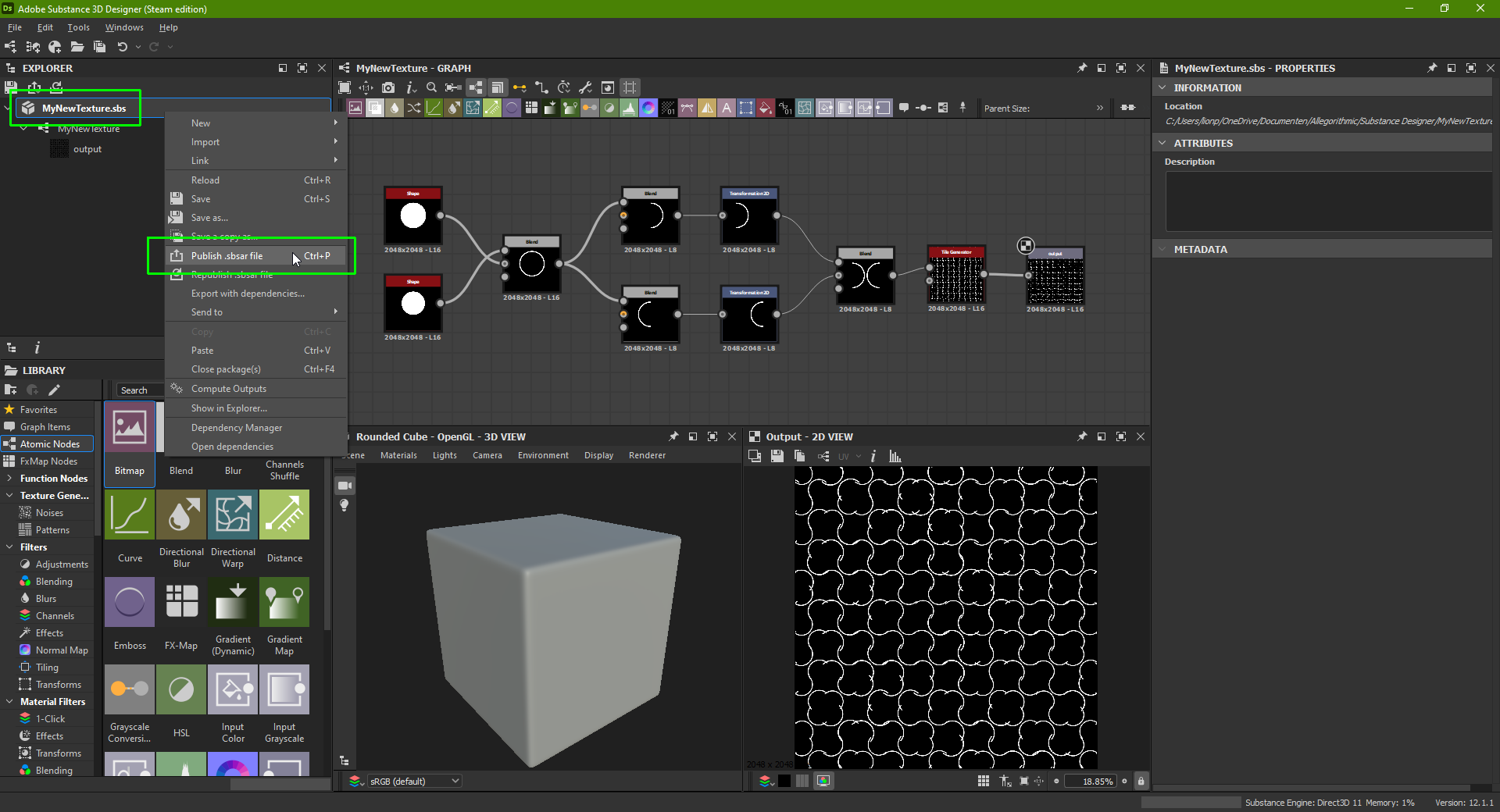Click Publish .sbsar file in context menu
Screen dimensions: 1500x812
[256, 256]
